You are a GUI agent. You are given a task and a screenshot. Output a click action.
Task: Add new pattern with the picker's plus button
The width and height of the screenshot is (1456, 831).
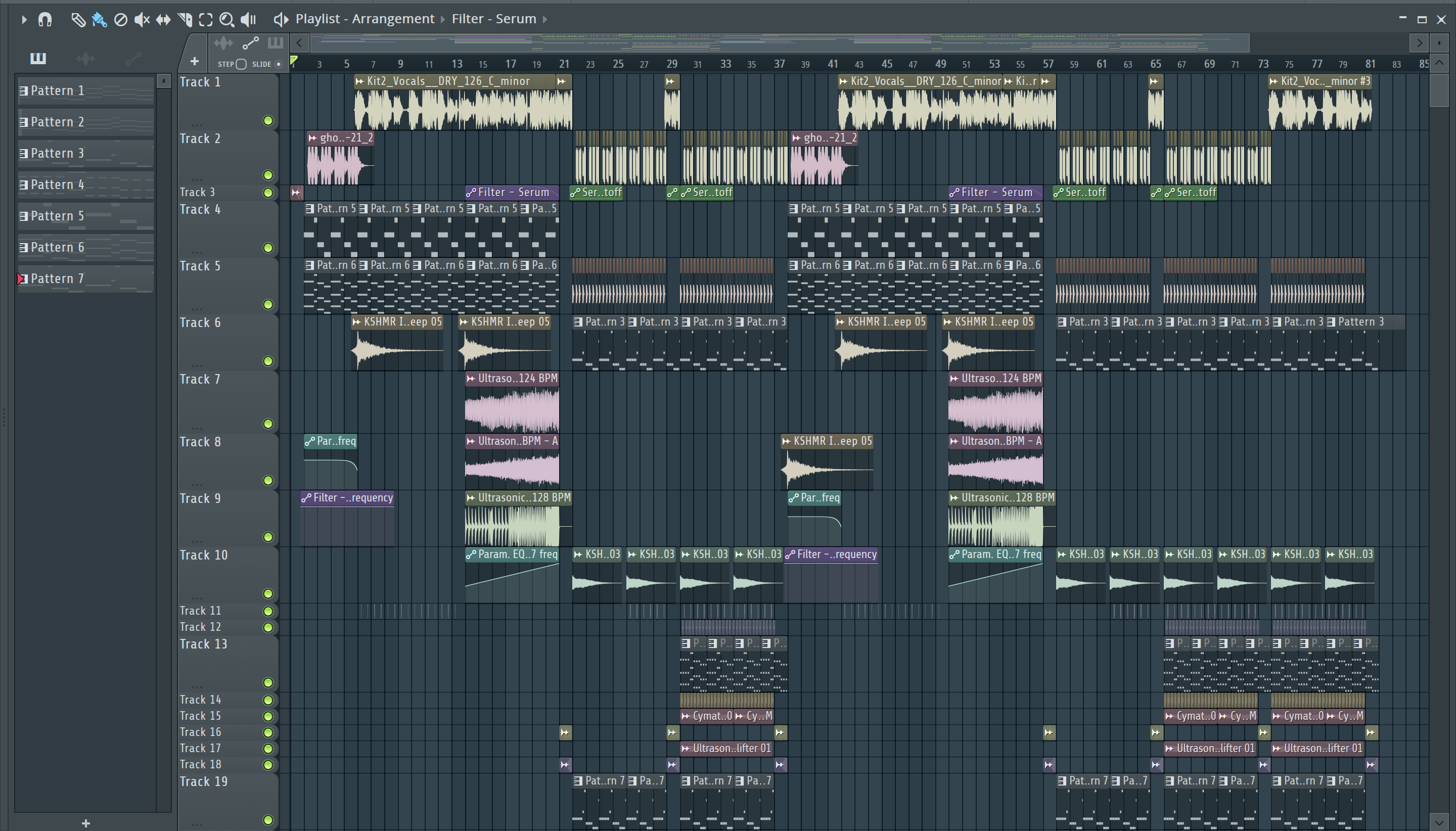(x=85, y=823)
